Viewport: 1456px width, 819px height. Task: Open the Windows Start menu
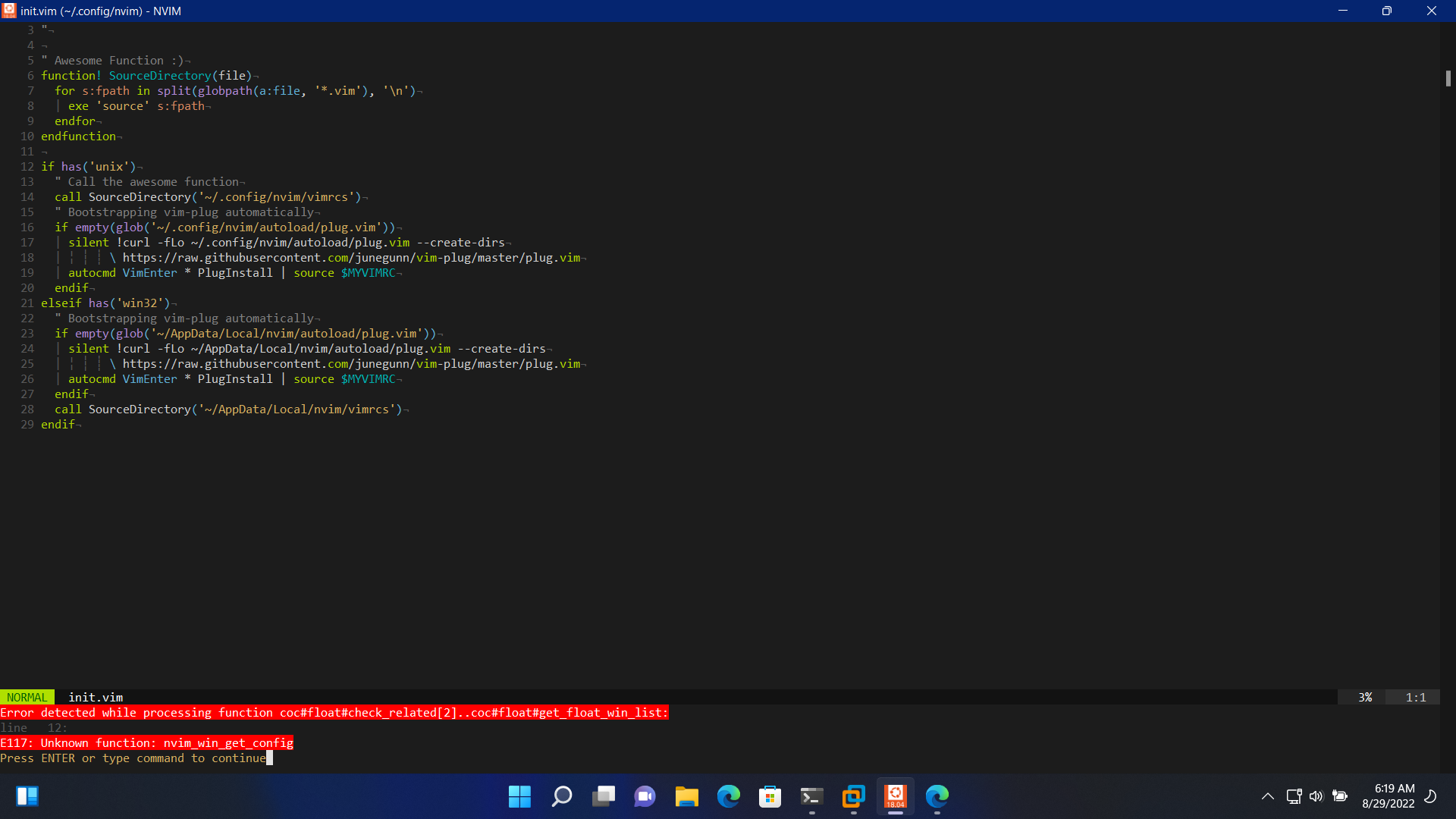519,796
